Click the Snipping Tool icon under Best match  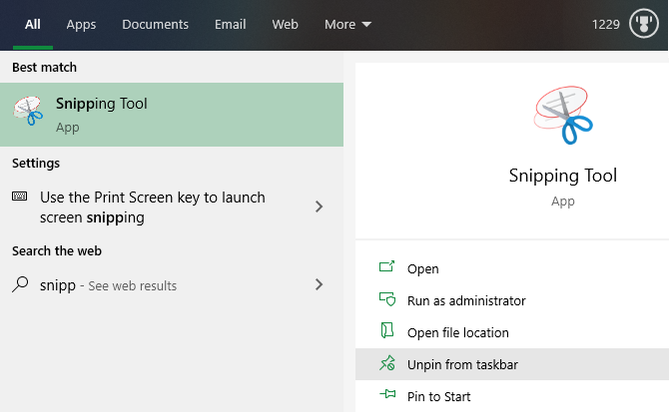pos(29,114)
